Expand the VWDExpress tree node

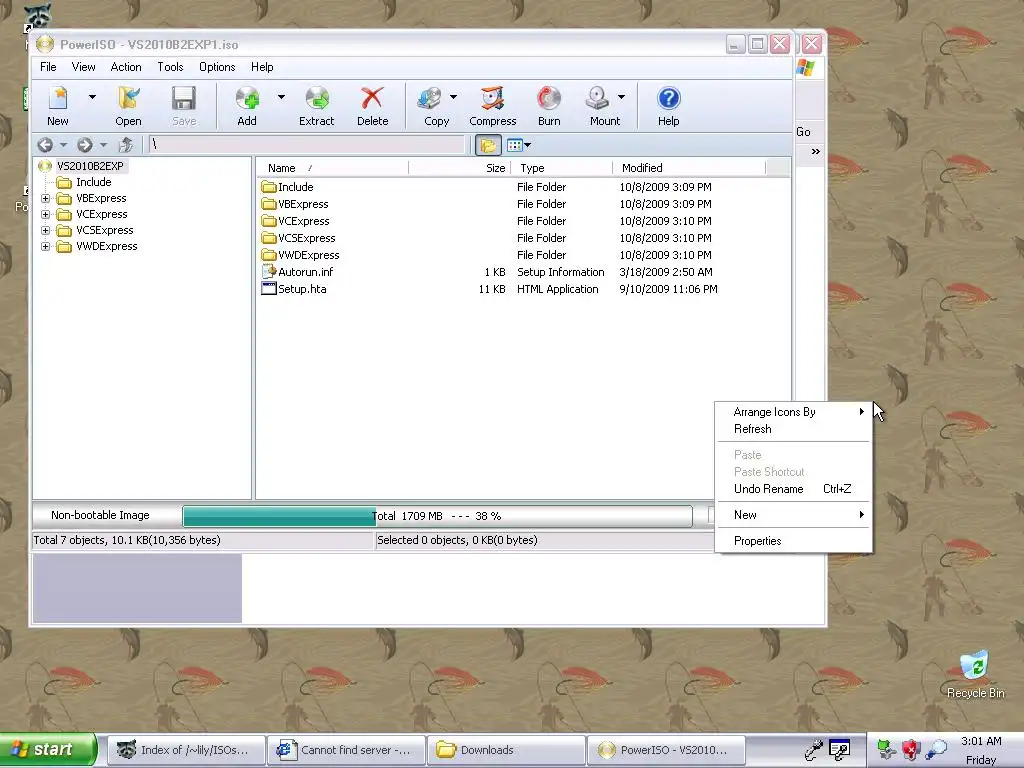tap(45, 246)
